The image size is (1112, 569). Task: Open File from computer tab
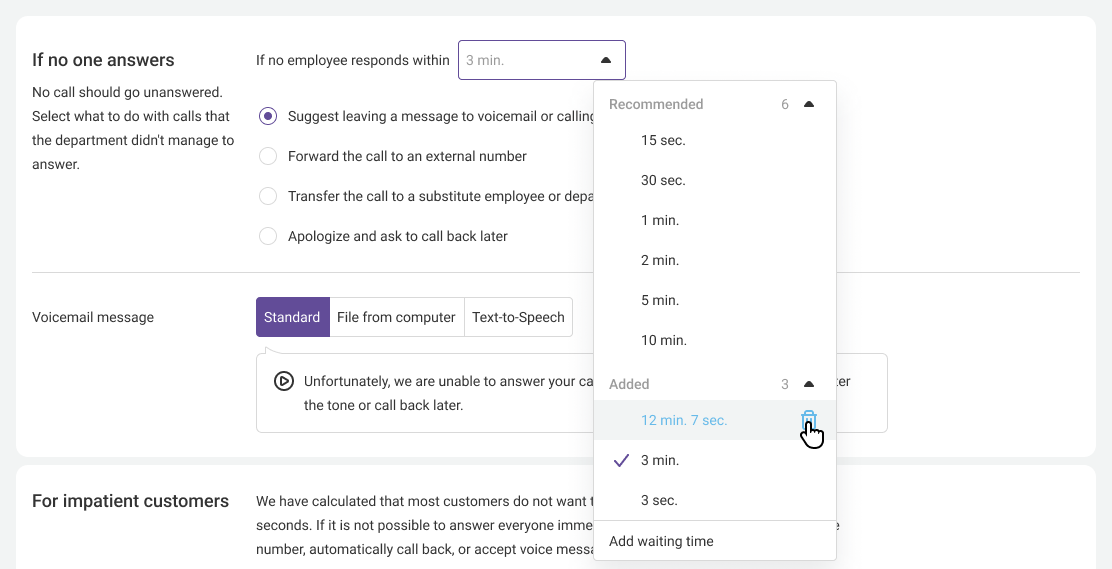396,317
